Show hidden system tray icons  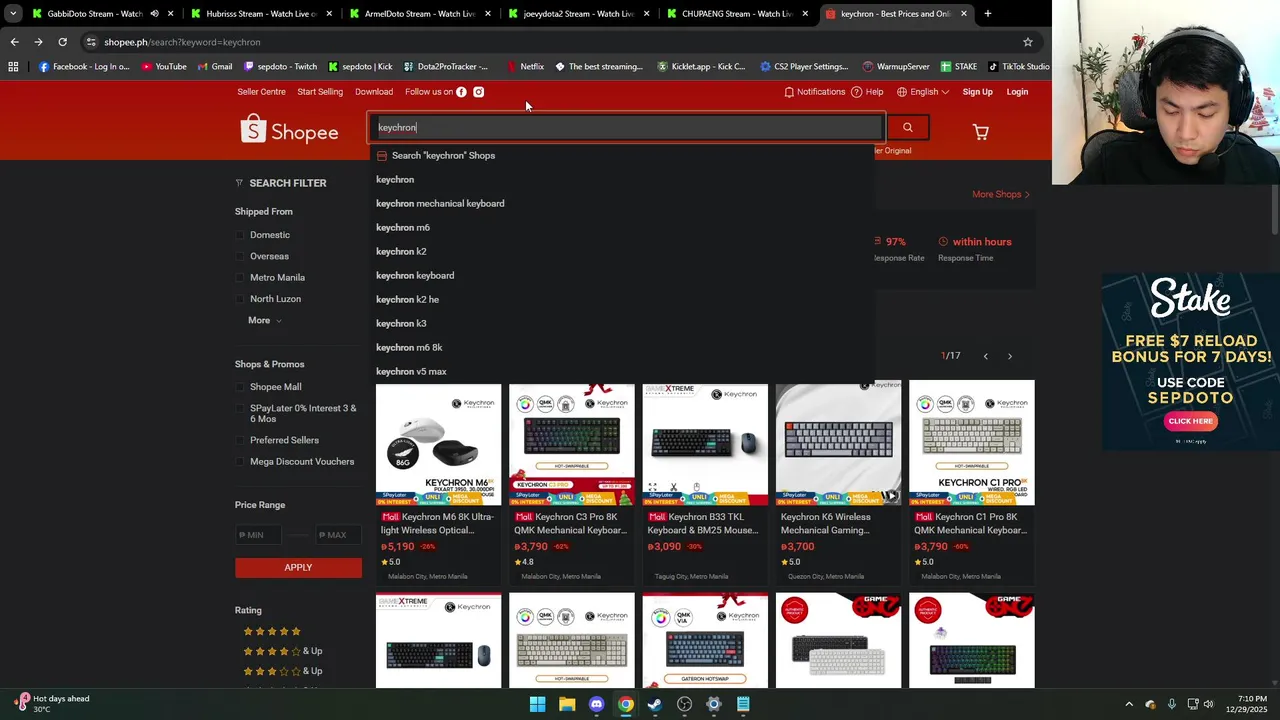(x=1129, y=704)
